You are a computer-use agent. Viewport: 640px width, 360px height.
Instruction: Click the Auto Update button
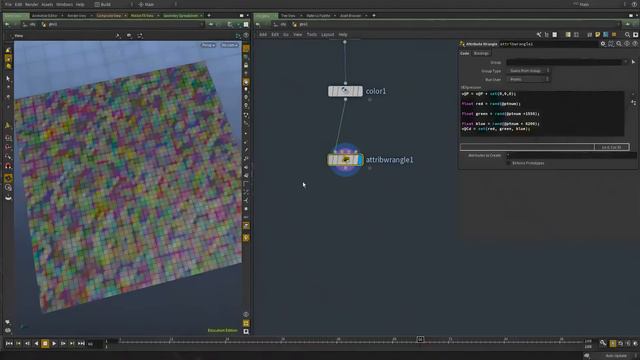616,356
